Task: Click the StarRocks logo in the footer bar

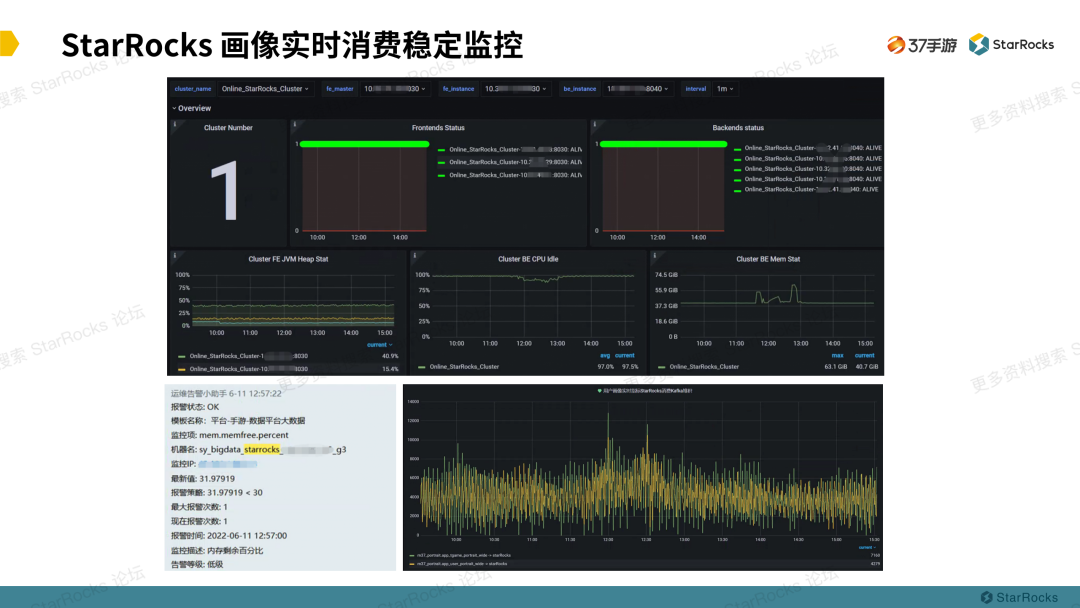Action: click(x=1019, y=597)
